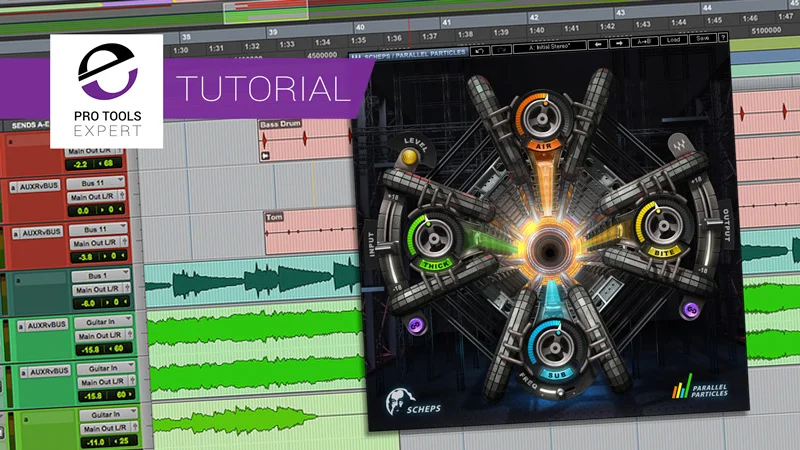800x450 pixels.
Task: Click the yellow LEVEL indicator light
Action: [409, 157]
